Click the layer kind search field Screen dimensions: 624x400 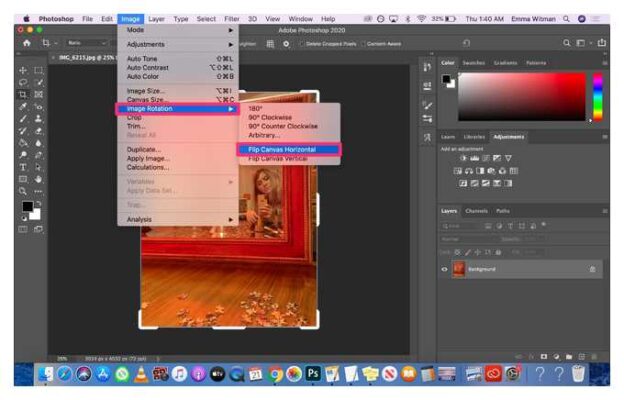click(460, 226)
